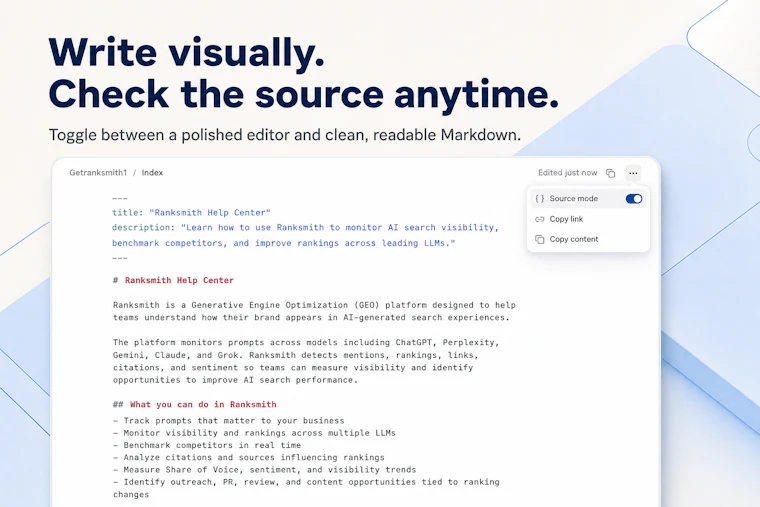Click the title: "Ranksmith Help Center" line

coord(191,212)
